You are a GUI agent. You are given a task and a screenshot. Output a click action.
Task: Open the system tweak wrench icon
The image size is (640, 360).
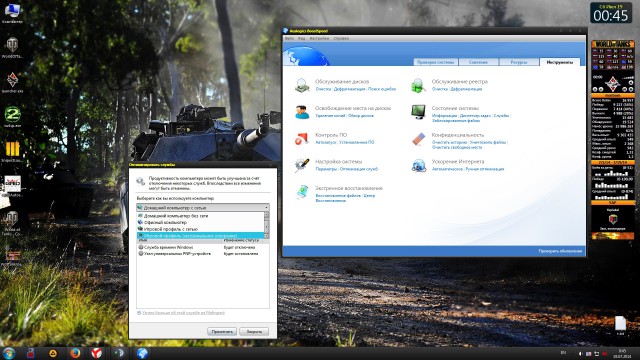pyautogui.click(x=302, y=165)
